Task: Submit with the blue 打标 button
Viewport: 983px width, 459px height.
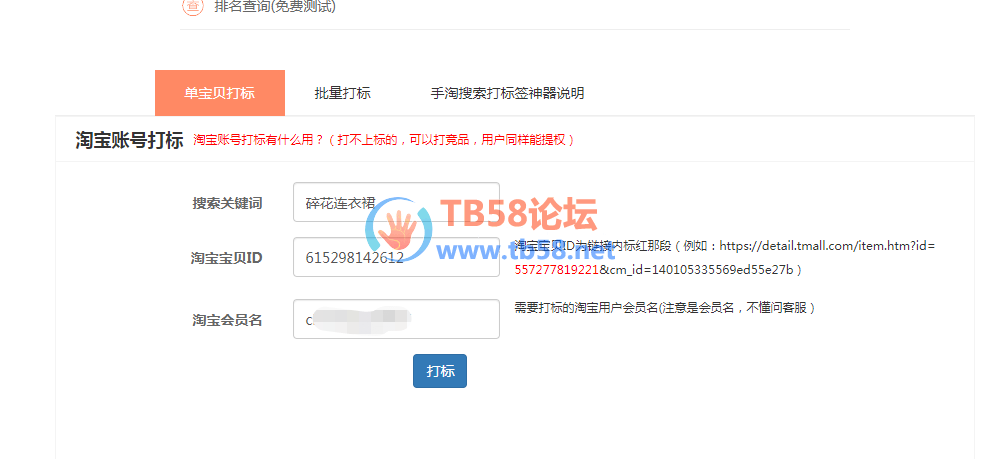Action: point(439,371)
